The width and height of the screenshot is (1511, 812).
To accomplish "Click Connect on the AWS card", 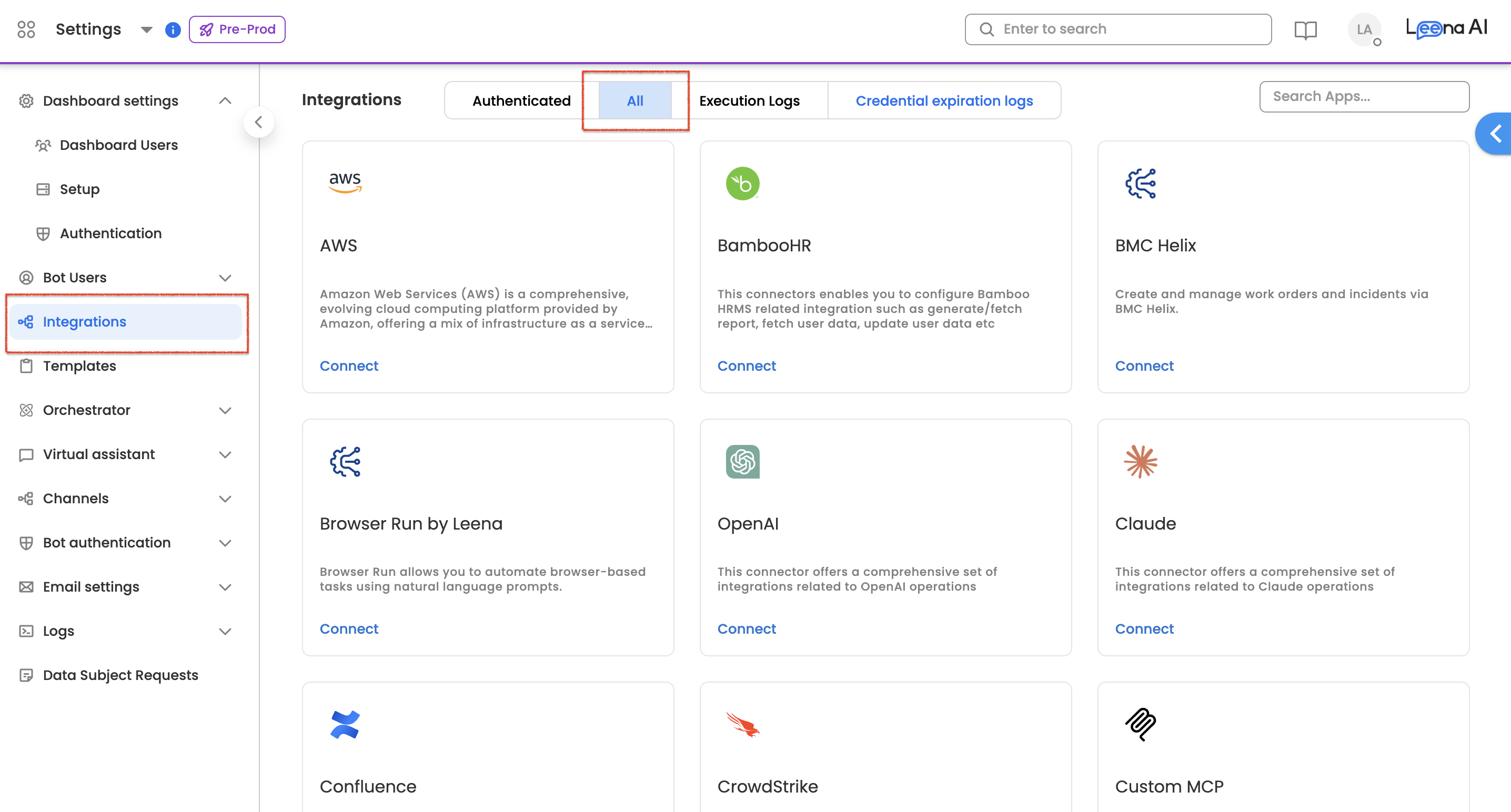I will point(349,366).
